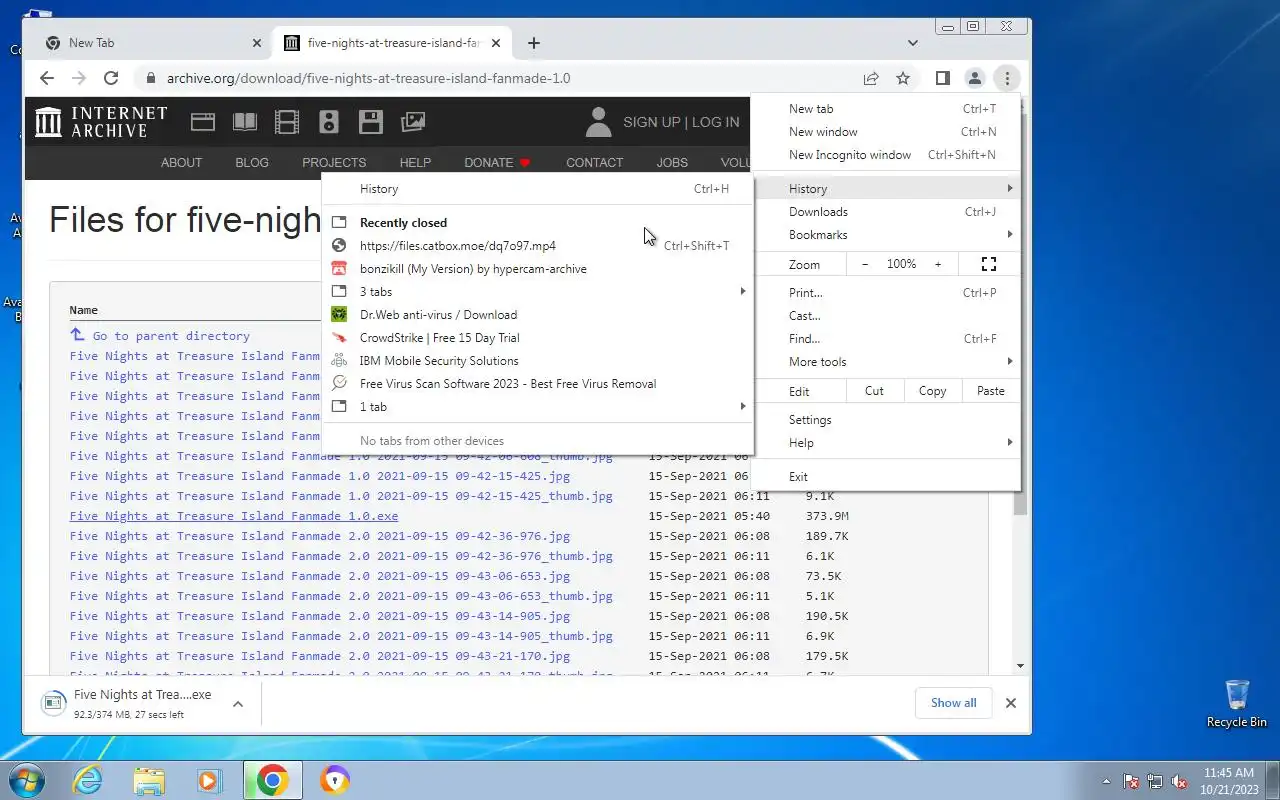Reload the page with refresh icon
Image resolution: width=1280 pixels, height=800 pixels.
(x=111, y=78)
